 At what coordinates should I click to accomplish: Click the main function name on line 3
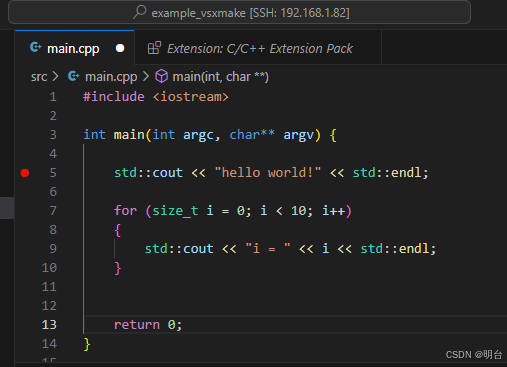129,135
